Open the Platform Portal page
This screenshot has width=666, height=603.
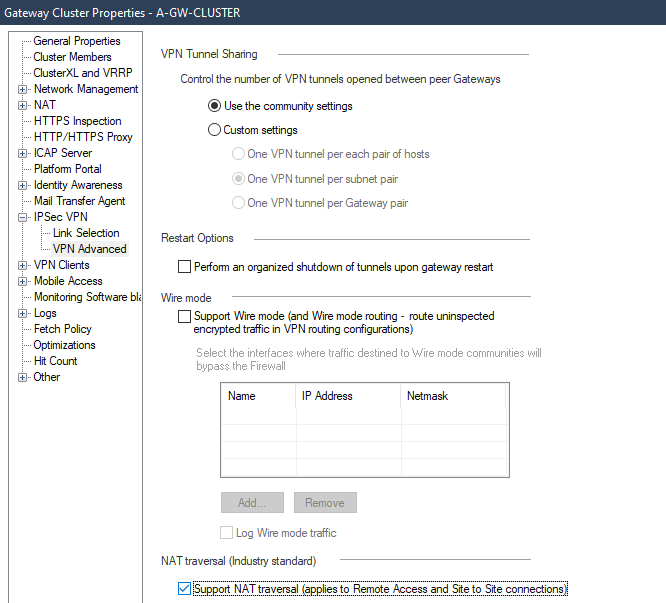(67, 169)
